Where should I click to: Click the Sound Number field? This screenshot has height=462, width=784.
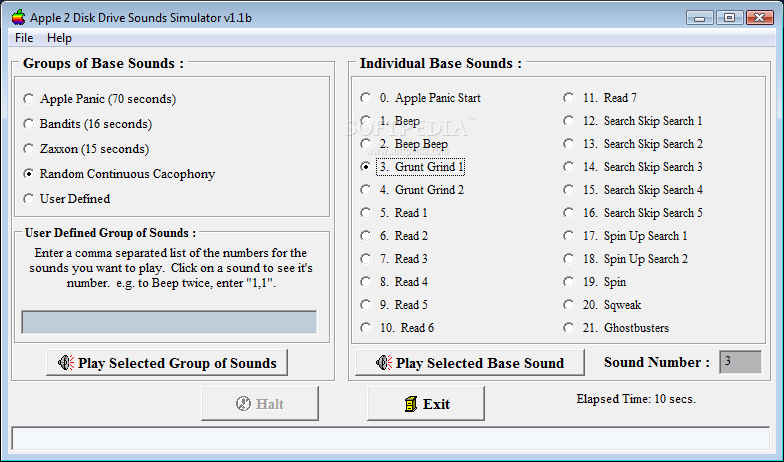740,362
